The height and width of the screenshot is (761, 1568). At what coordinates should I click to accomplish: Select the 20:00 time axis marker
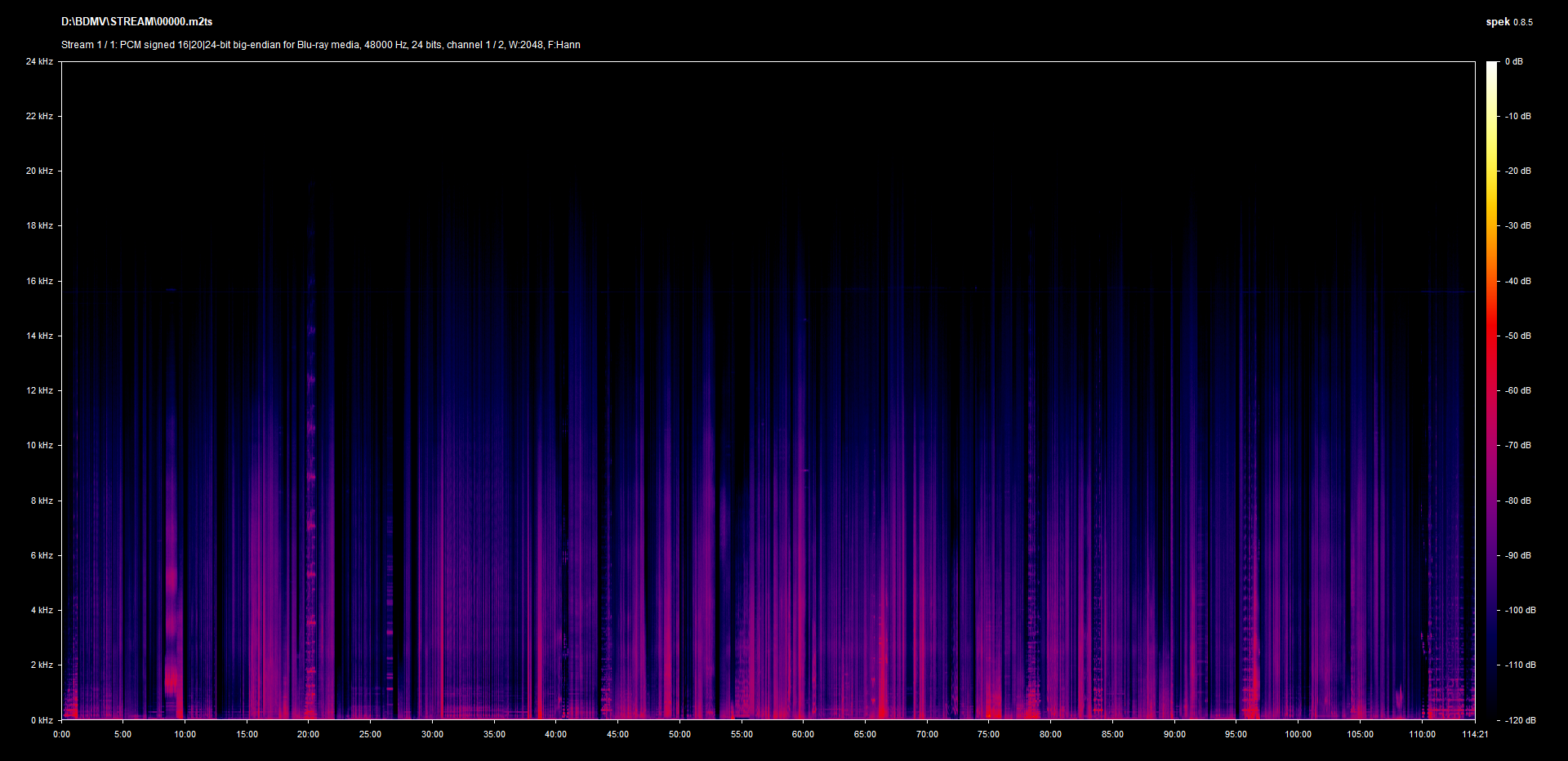[x=308, y=734]
